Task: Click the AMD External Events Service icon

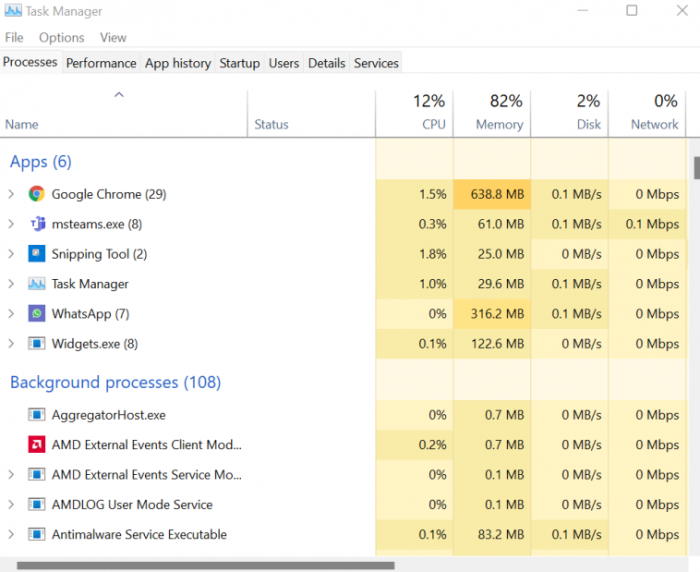Action: (37, 474)
